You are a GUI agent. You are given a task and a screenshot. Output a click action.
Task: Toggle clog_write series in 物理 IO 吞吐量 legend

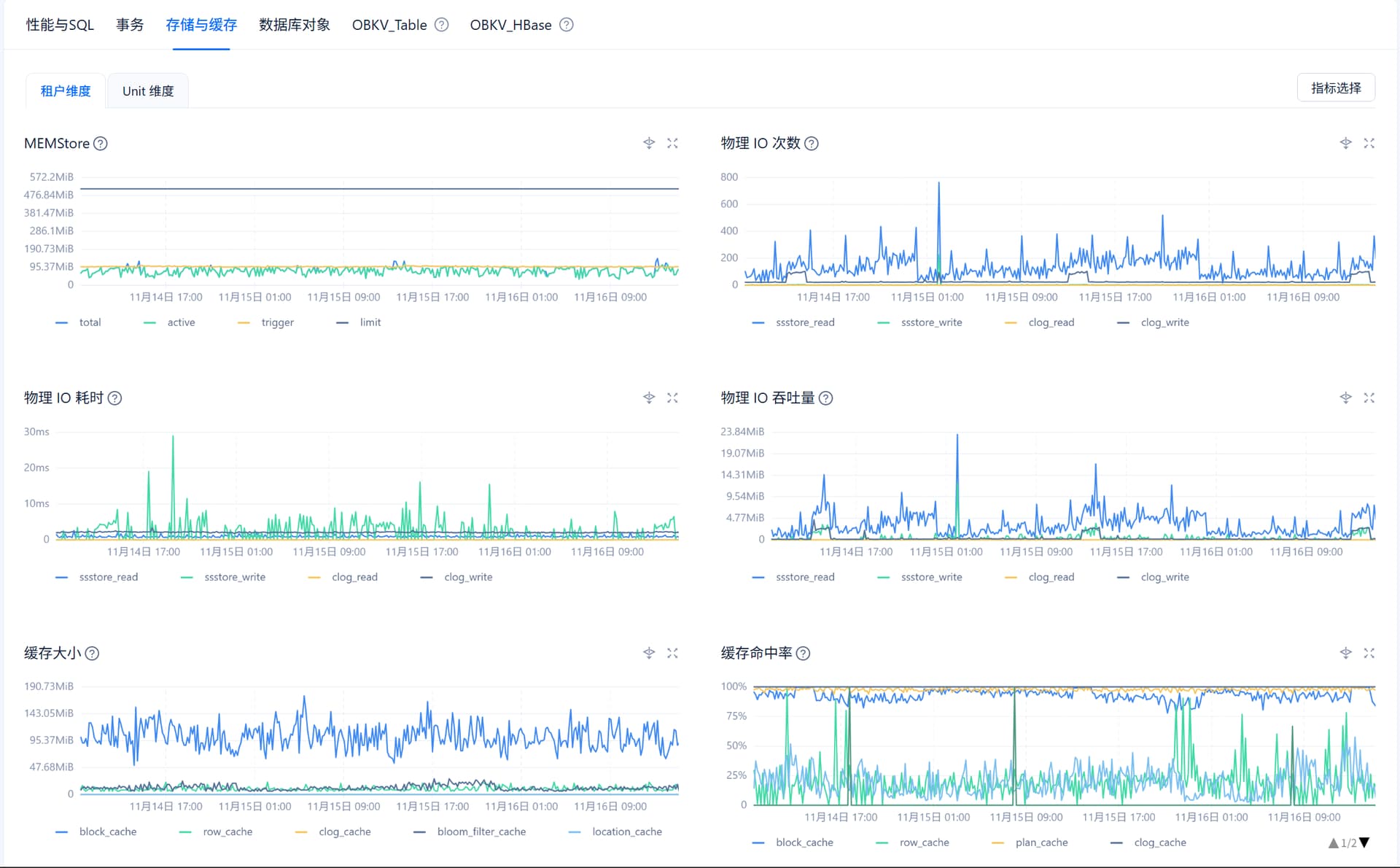click(1164, 577)
